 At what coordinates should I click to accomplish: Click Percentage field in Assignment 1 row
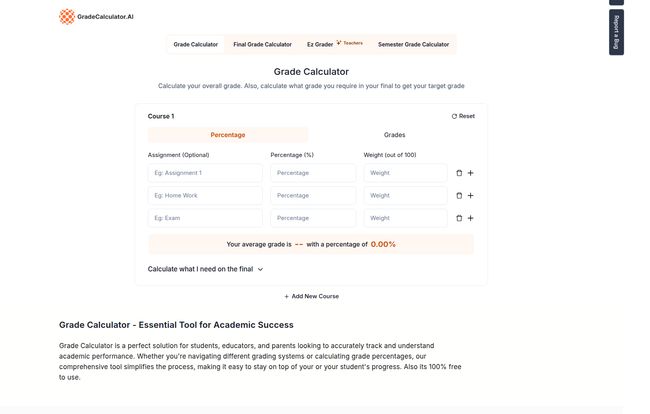click(313, 173)
